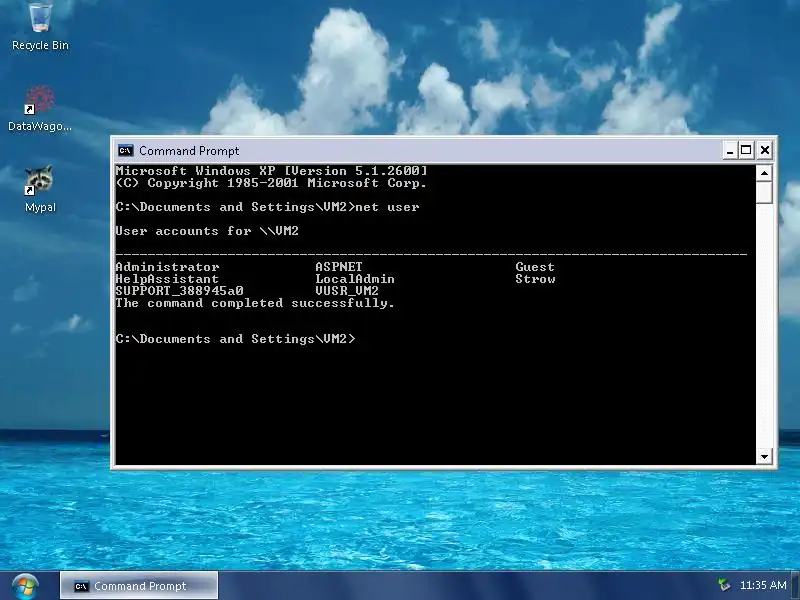The height and width of the screenshot is (600, 800).
Task: Click the Strow account name
Action: pyautogui.click(x=535, y=279)
